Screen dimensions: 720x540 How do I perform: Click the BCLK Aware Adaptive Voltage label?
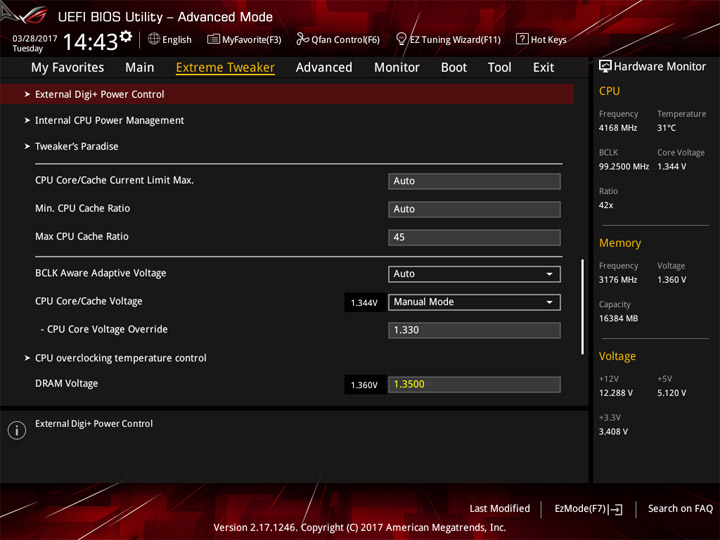pyautogui.click(x=101, y=273)
